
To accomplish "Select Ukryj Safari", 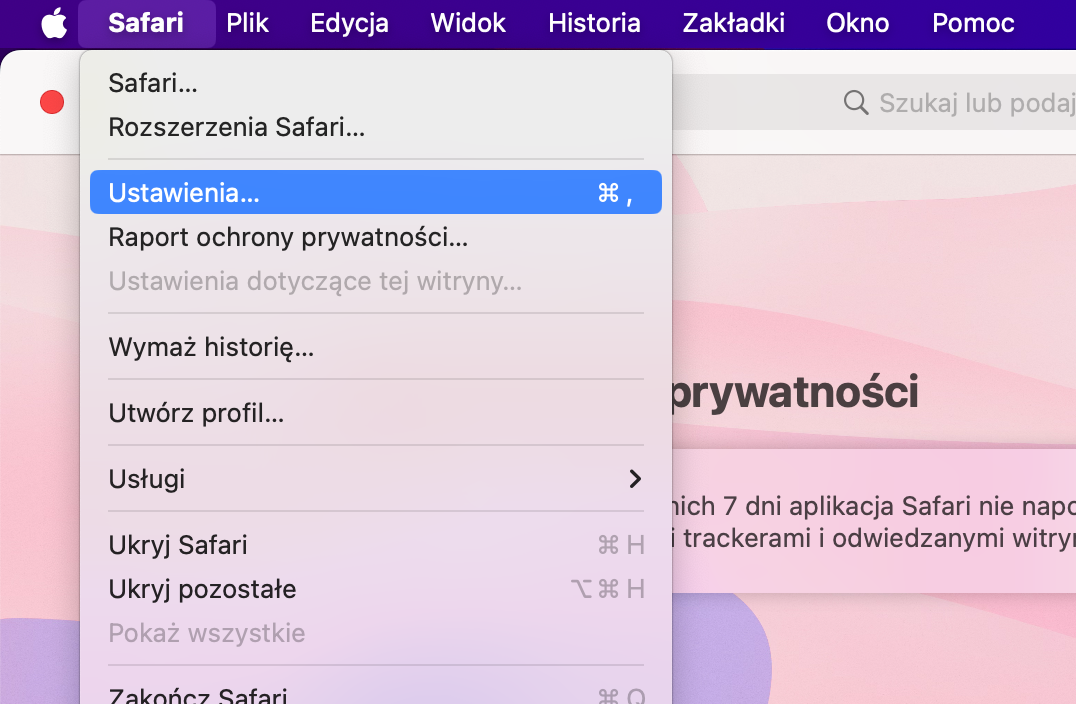I will click(376, 545).
